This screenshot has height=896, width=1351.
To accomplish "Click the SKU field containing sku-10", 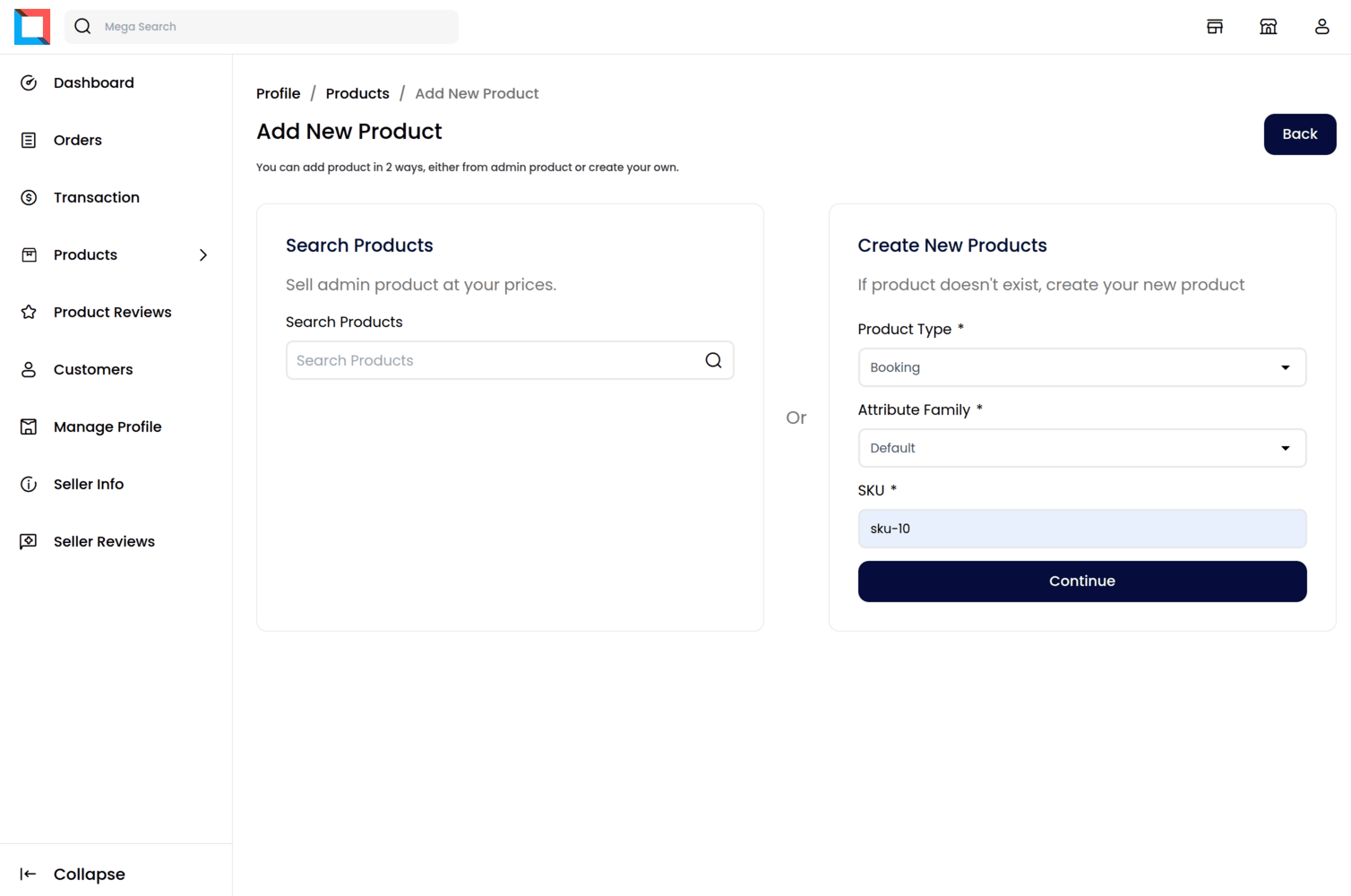I will click(1082, 529).
